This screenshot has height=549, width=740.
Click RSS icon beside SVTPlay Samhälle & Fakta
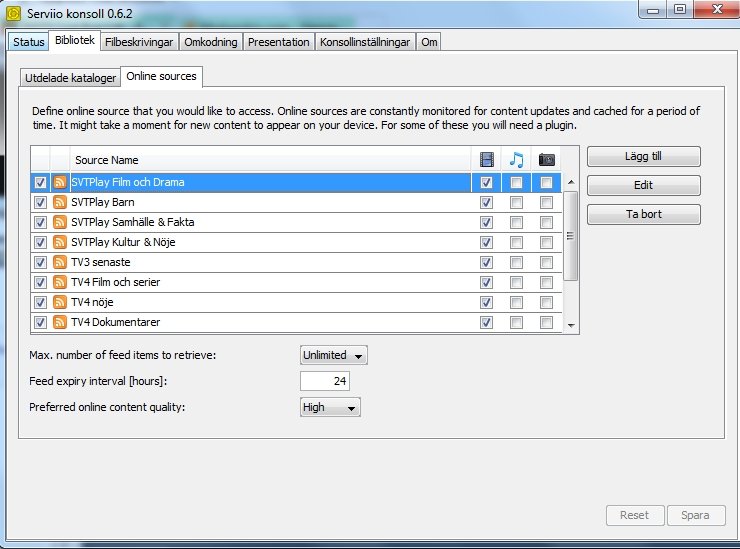[x=59, y=222]
